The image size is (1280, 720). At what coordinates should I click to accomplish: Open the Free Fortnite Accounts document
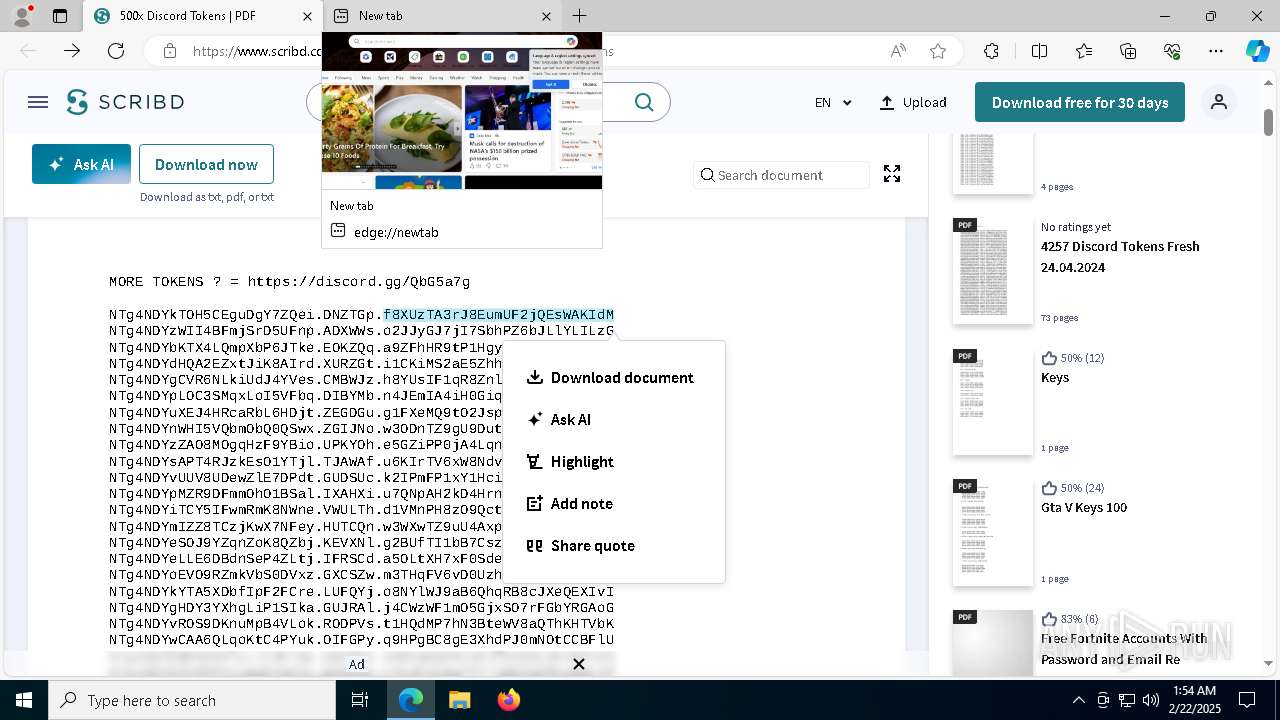[1124, 648]
